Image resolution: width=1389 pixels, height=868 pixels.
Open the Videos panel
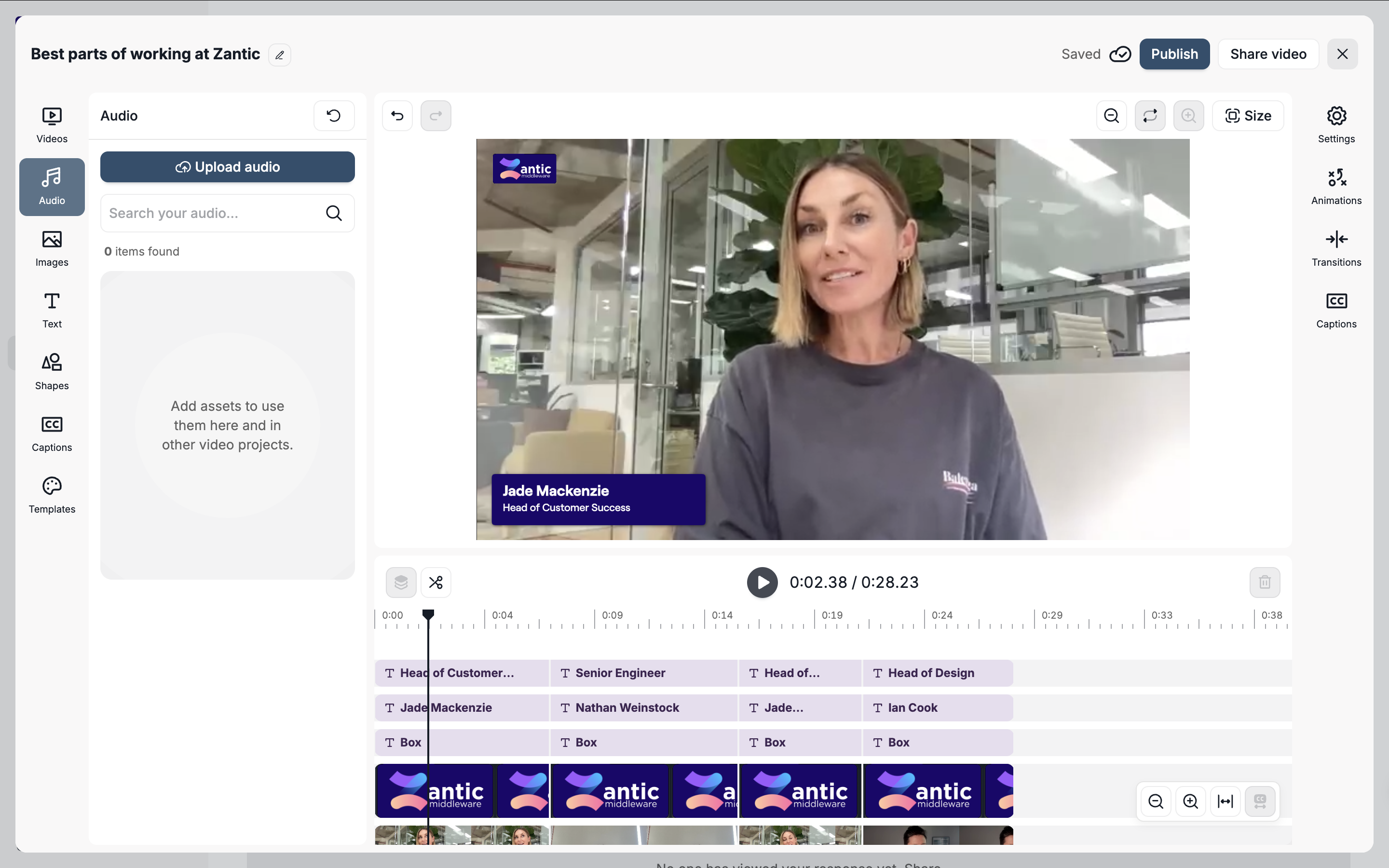tap(52, 124)
